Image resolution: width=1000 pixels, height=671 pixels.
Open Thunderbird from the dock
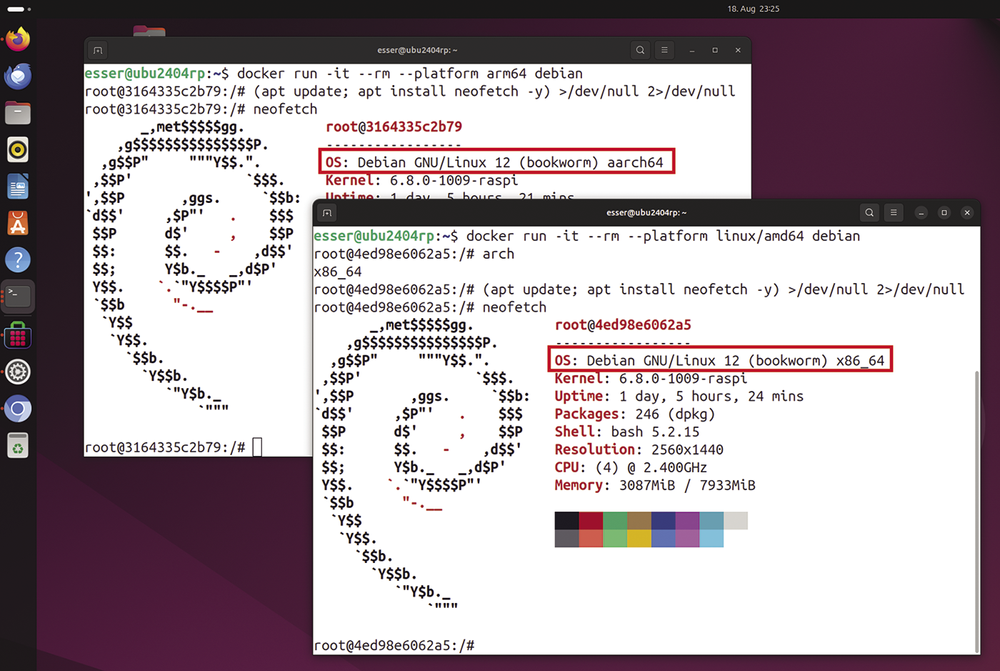pos(18,76)
